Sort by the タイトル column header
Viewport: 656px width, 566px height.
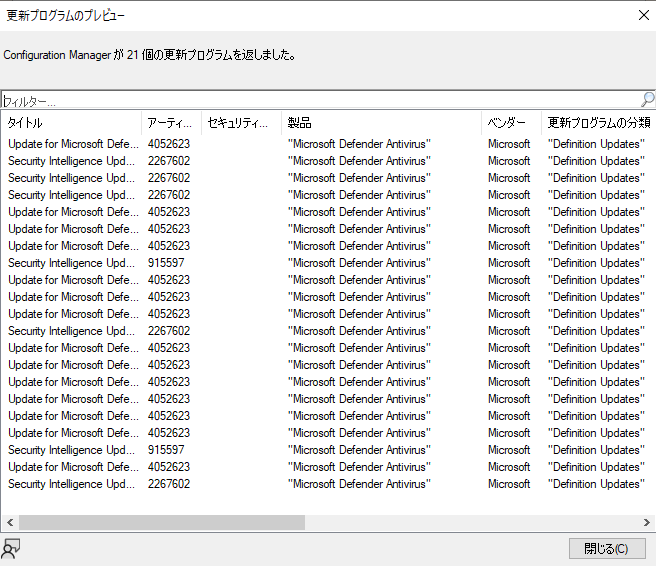coord(71,123)
